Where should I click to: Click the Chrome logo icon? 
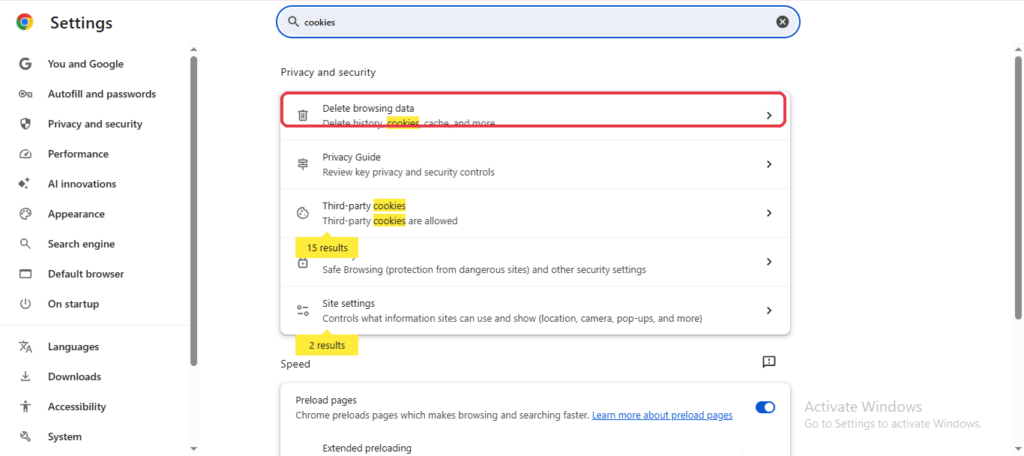[25, 23]
